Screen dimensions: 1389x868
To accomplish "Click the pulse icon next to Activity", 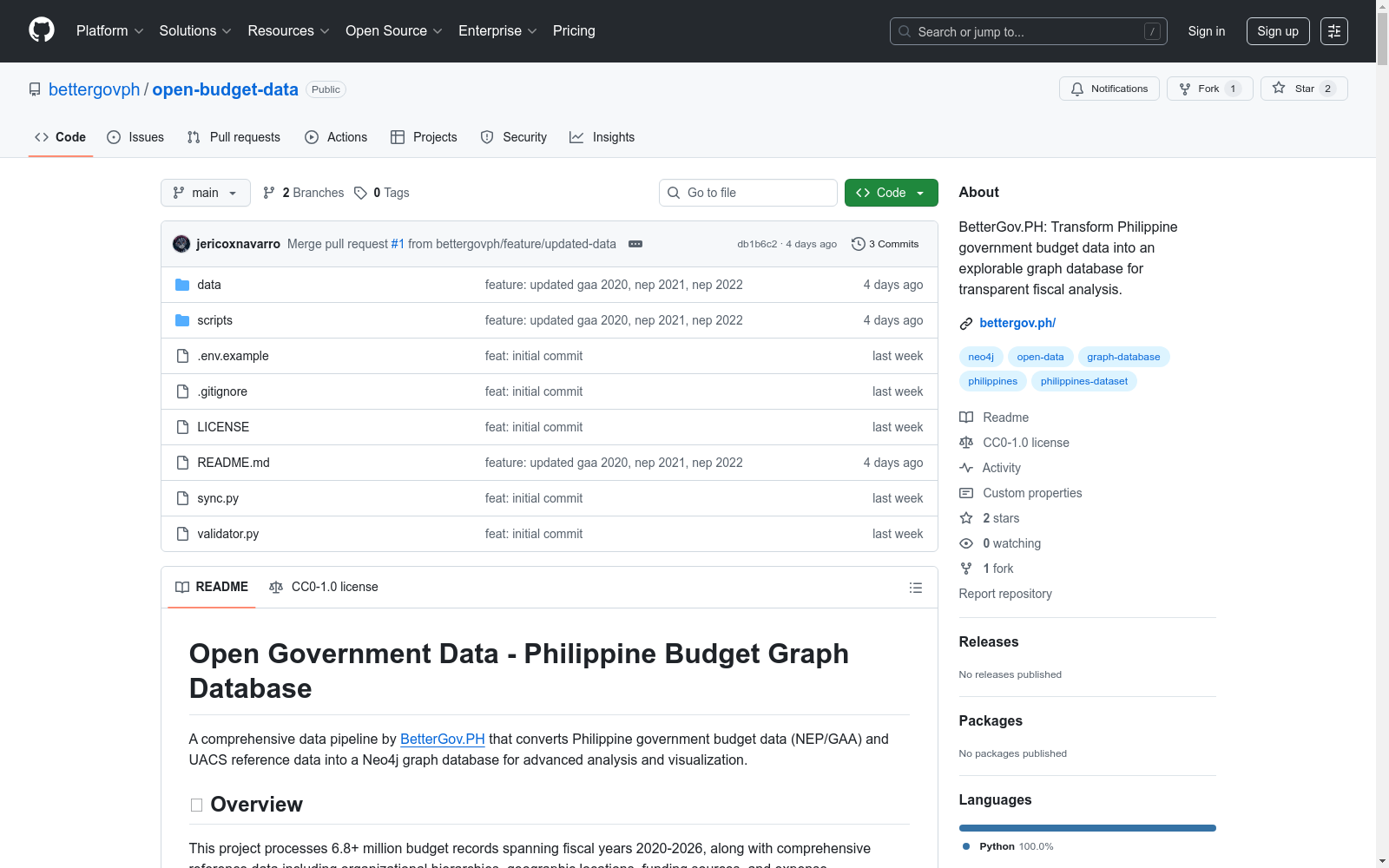I will (966, 468).
